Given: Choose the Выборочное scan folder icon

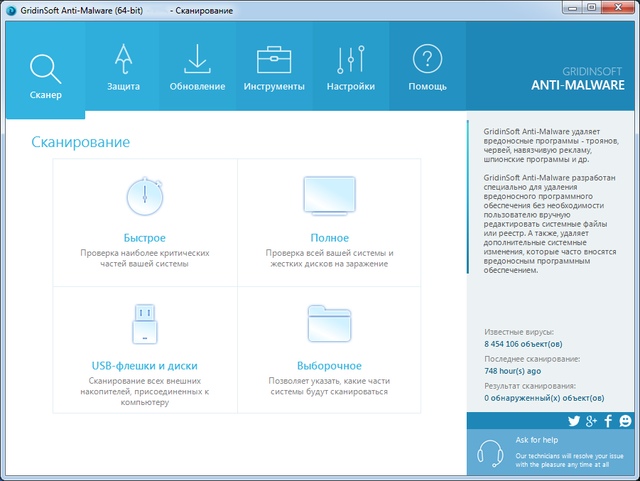Looking at the screenshot, I should pyautogui.click(x=329, y=324).
